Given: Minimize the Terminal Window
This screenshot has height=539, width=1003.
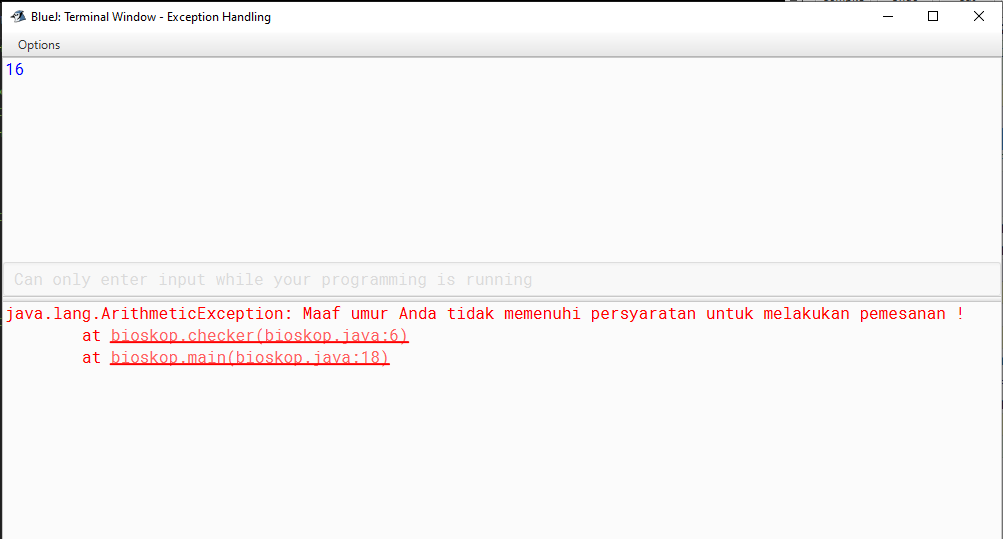Looking at the screenshot, I should (x=887, y=17).
